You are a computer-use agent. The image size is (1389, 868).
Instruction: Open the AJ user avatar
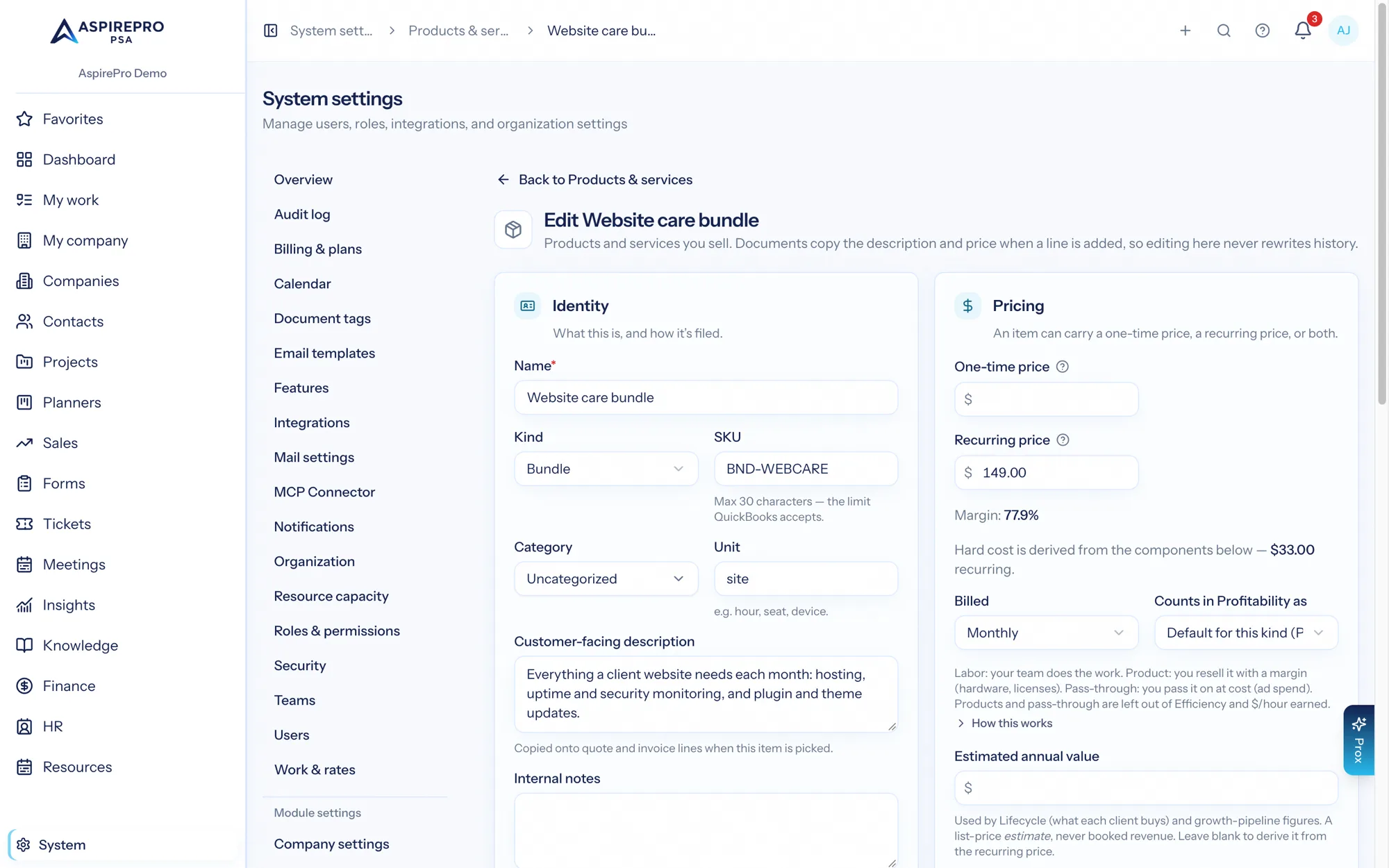(x=1343, y=31)
